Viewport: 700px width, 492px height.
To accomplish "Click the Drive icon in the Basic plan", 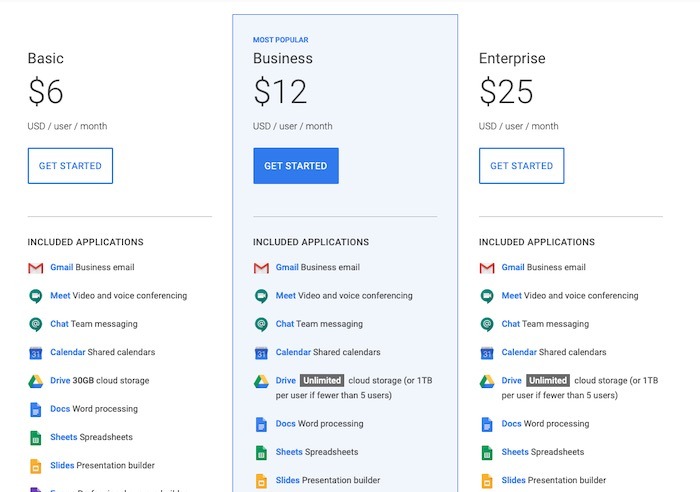I will click(35, 381).
